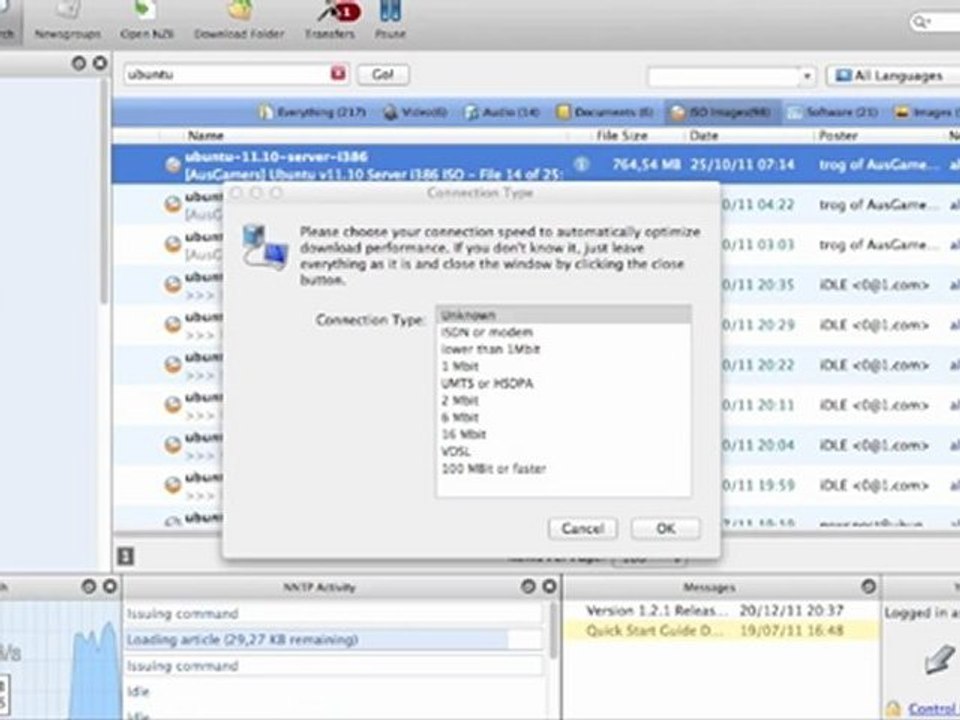Click the info badge on ubuntu-11.10-server-i386 row
The height and width of the screenshot is (720, 960).
[581, 164]
